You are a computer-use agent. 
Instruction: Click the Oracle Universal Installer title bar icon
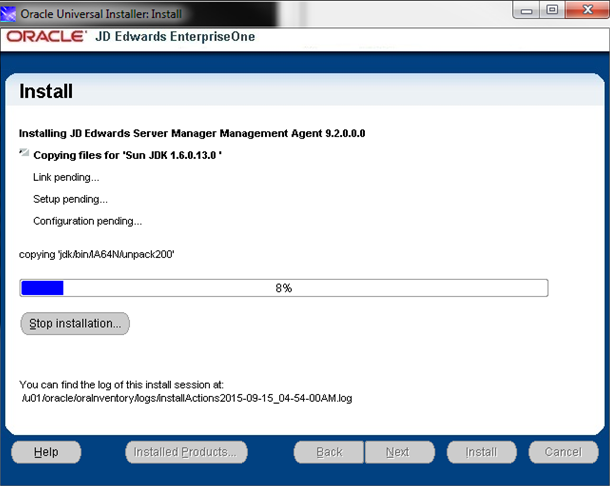click(8, 14)
